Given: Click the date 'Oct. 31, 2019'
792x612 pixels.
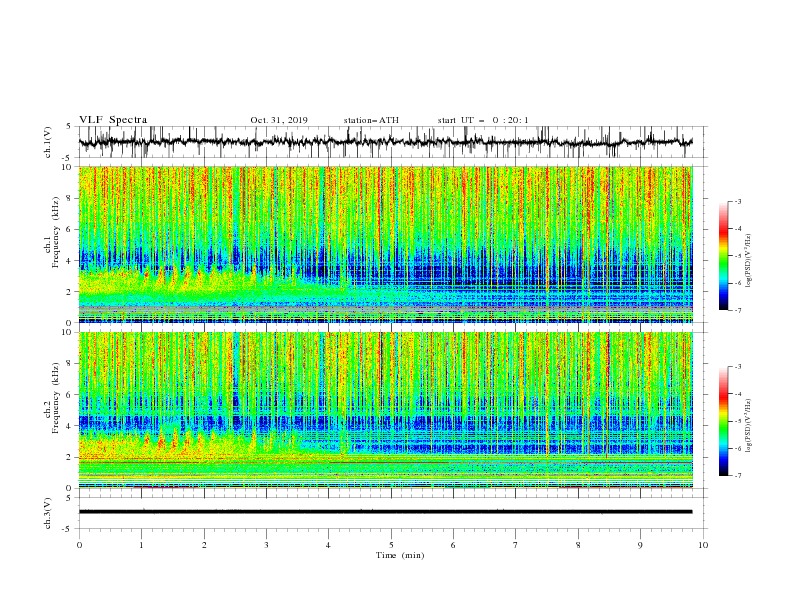Looking at the screenshot, I should click(x=279, y=120).
